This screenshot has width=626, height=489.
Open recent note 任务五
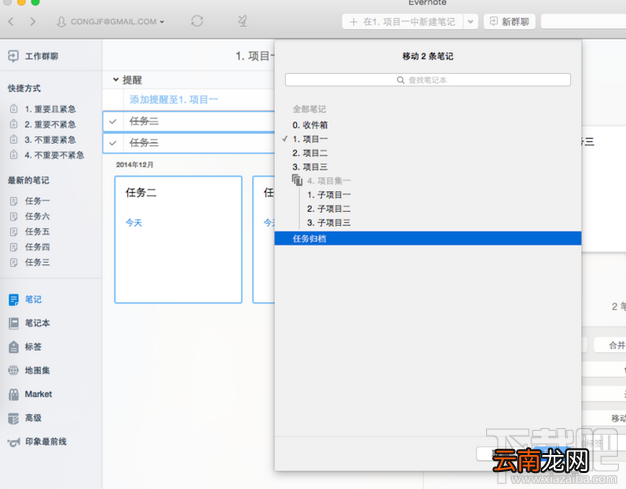pos(30,232)
